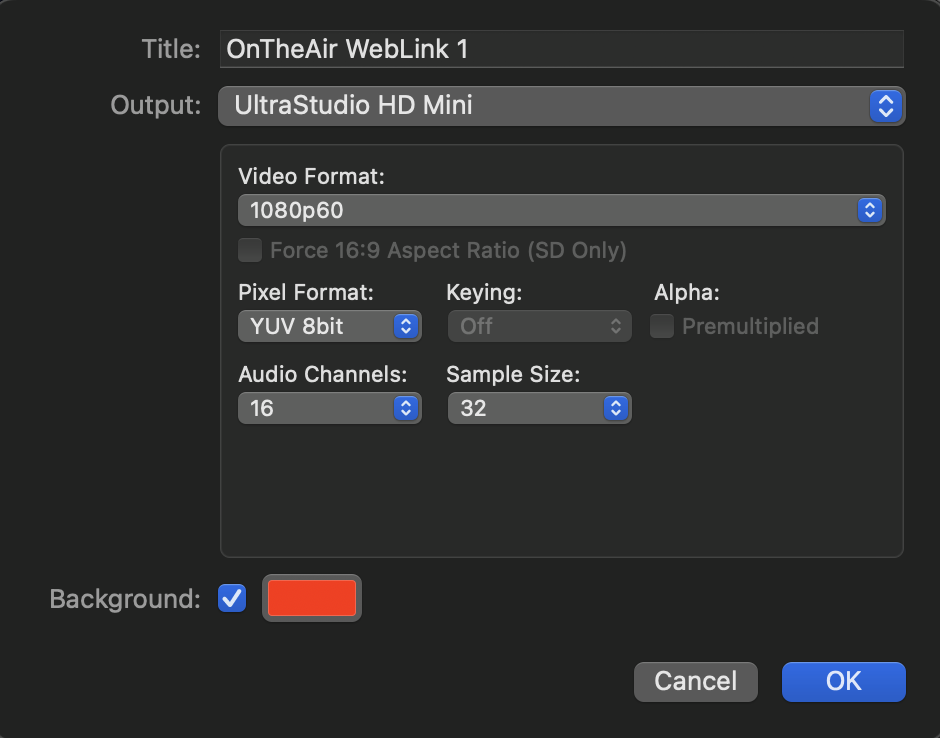Open the red Background color swatch
Image resolution: width=940 pixels, height=738 pixels.
point(312,598)
